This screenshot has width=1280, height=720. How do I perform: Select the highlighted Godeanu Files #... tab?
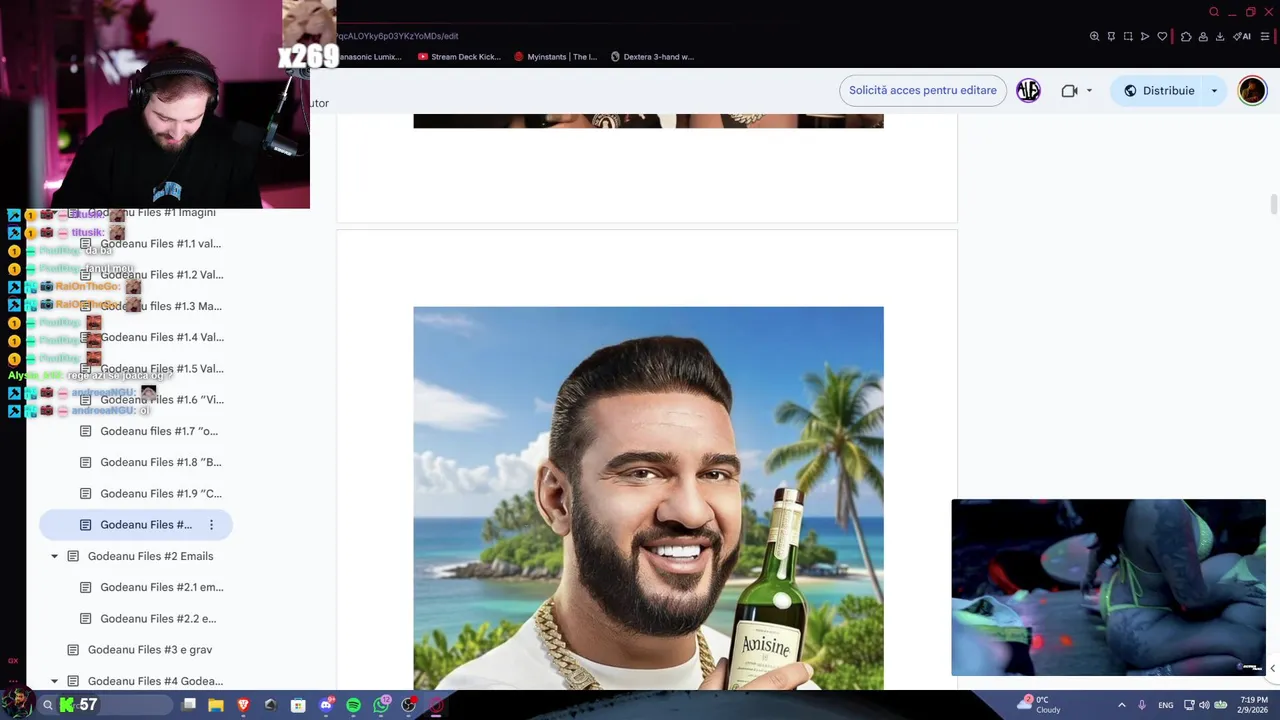pyautogui.click(x=135, y=525)
